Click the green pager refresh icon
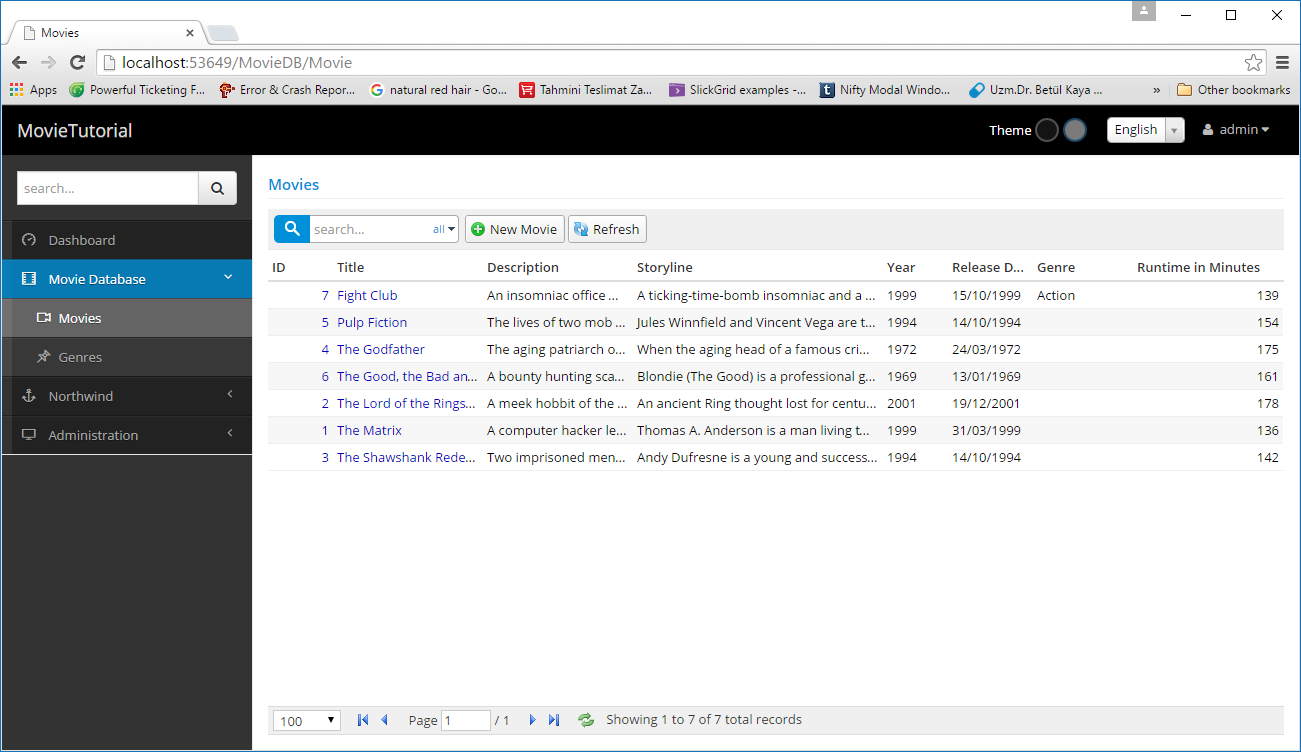 [586, 720]
